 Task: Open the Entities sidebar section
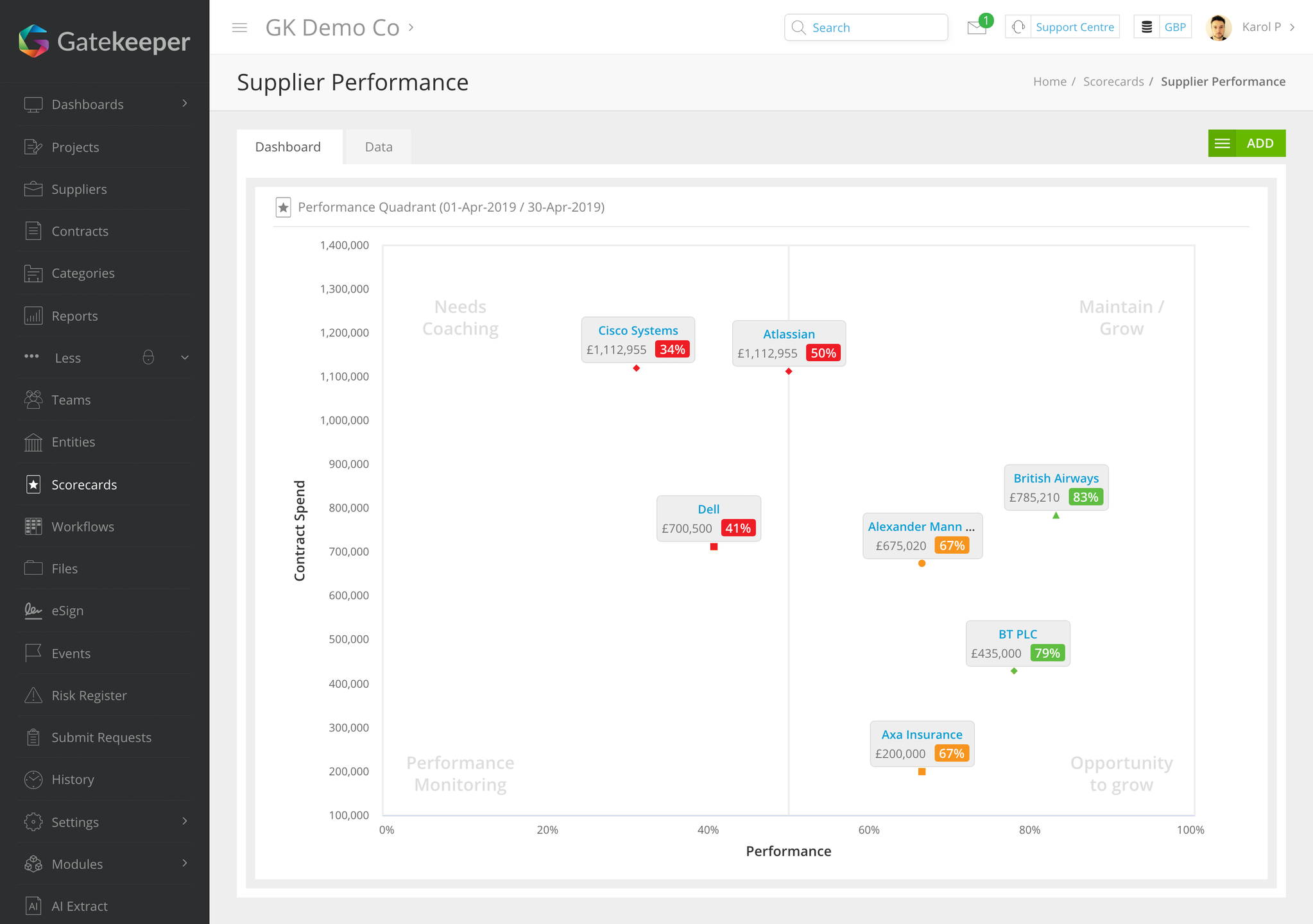73,442
